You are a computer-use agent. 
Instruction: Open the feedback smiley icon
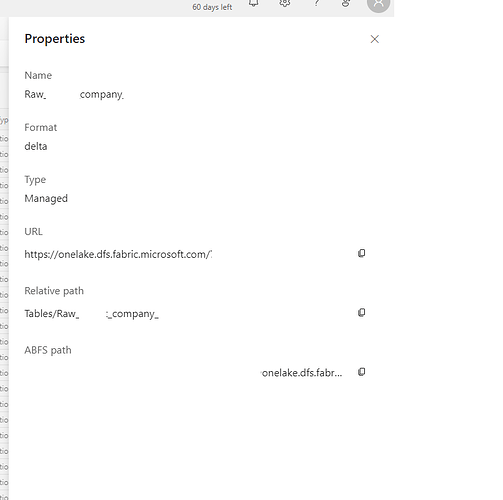coord(346,3)
